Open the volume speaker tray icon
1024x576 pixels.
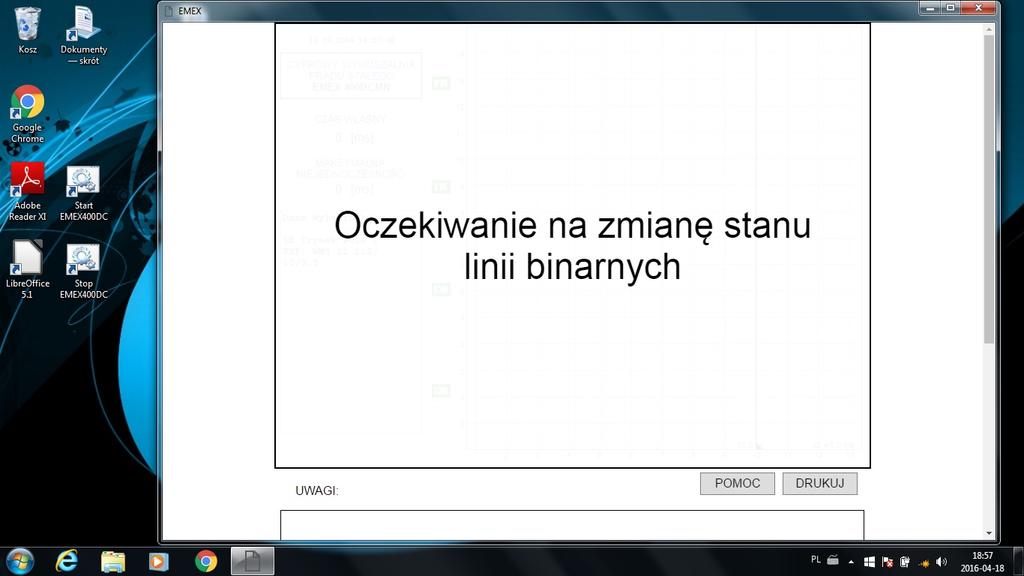[941, 562]
